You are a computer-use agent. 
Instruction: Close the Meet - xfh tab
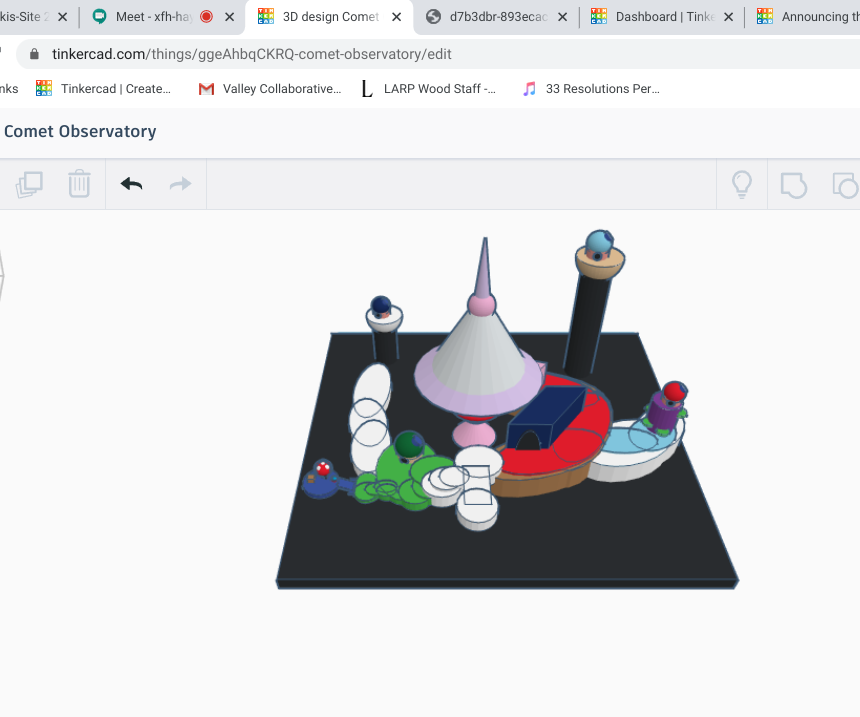pos(230,17)
